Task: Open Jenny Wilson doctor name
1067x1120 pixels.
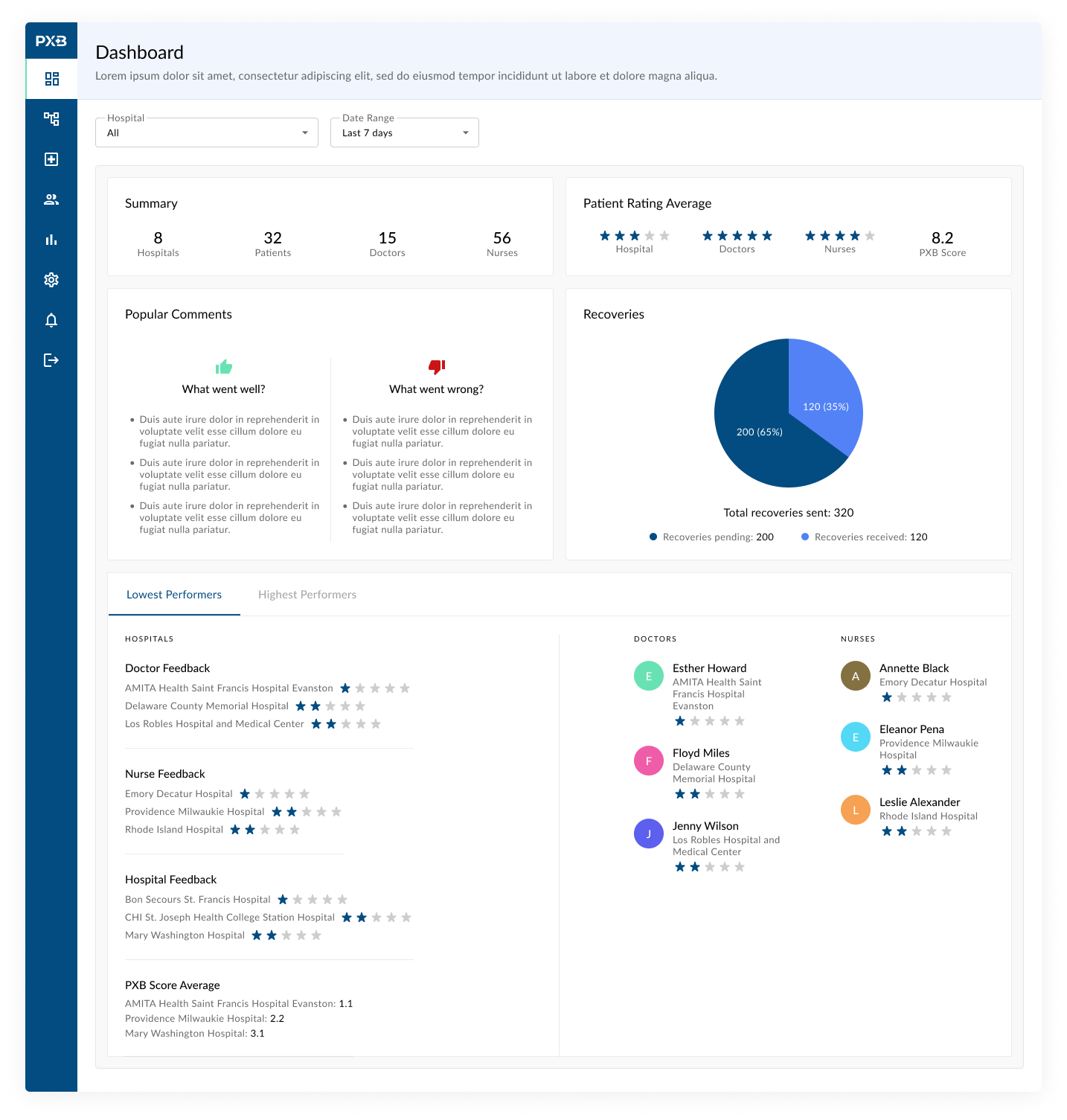Action: pyautogui.click(x=705, y=826)
